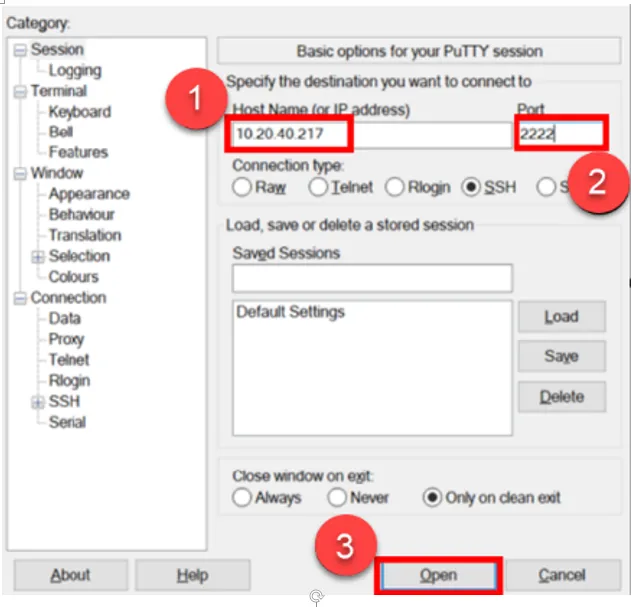
Task: Select Proxy under Connection
Action: click(66, 339)
